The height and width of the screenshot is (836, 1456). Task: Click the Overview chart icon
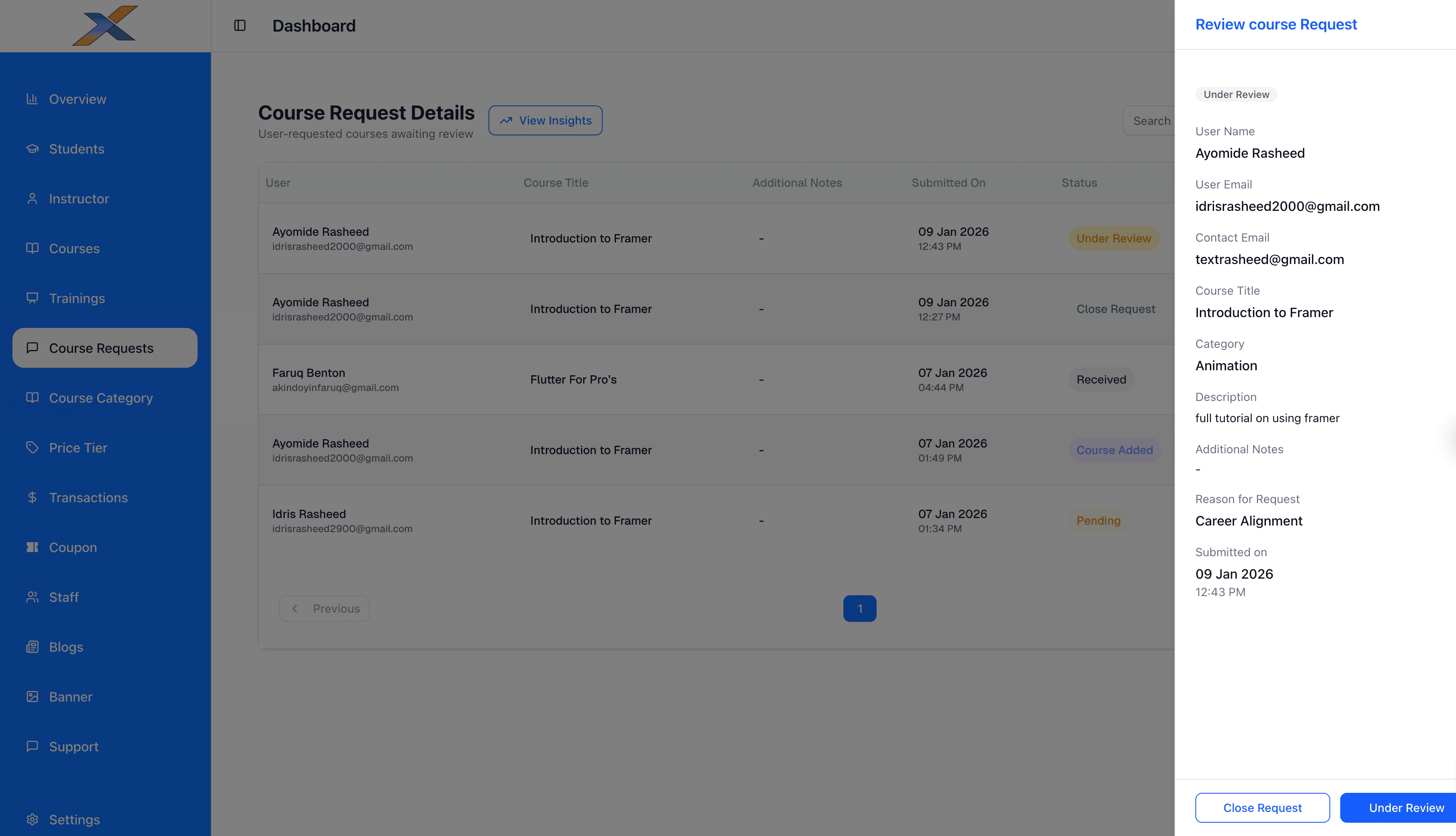32,99
